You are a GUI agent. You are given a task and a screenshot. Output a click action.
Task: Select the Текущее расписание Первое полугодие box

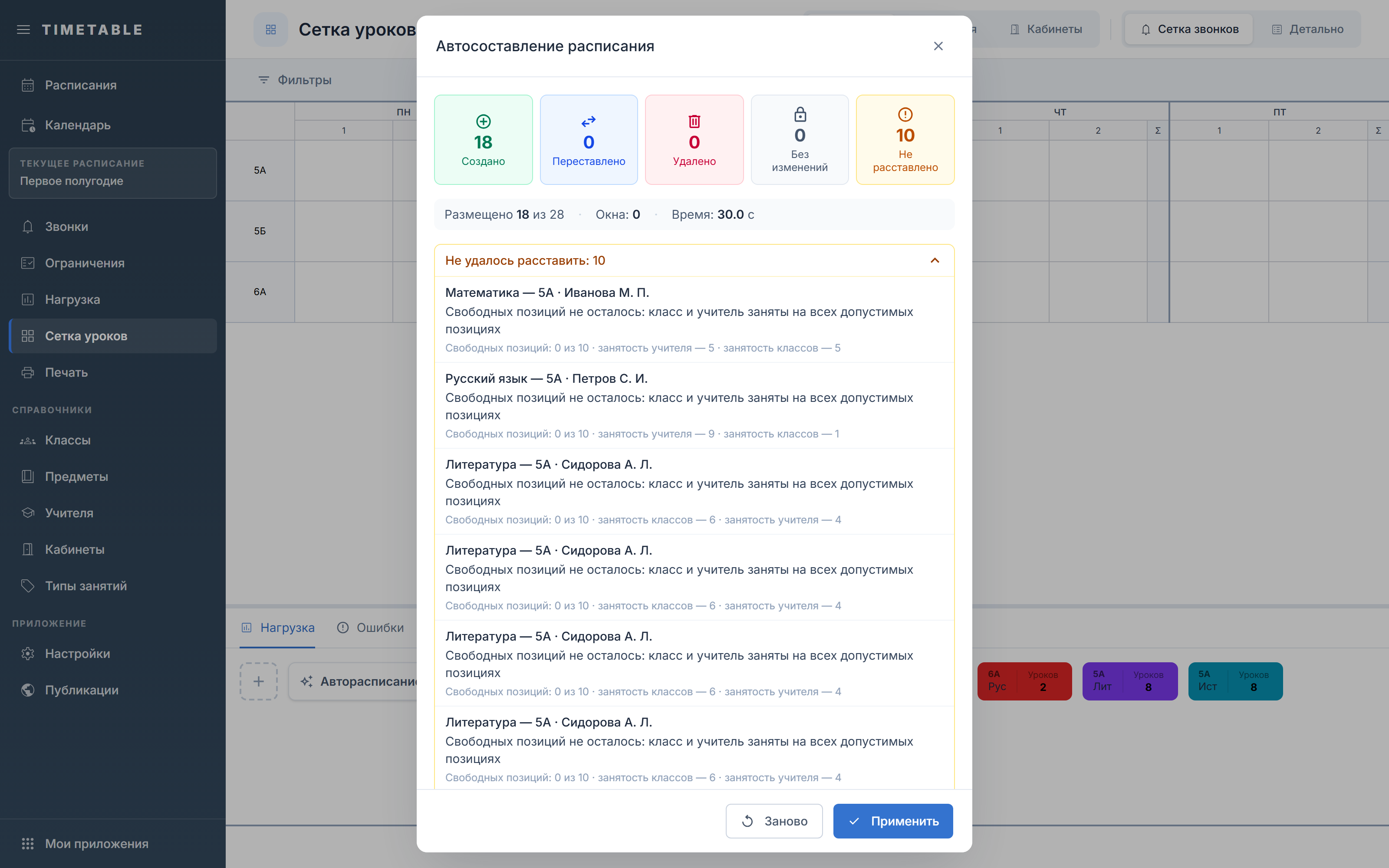click(112, 173)
